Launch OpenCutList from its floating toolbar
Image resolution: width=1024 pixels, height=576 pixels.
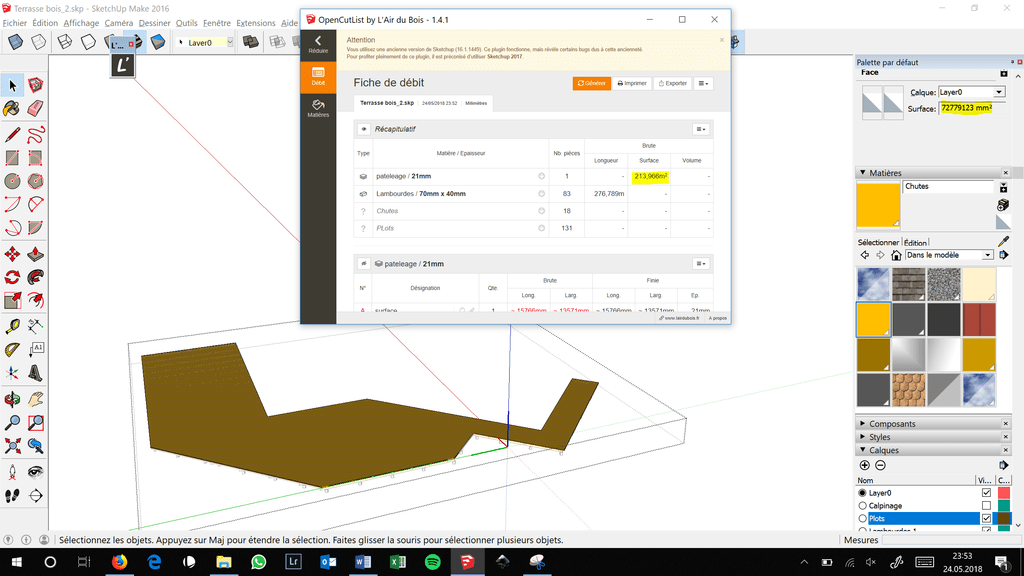(122, 65)
